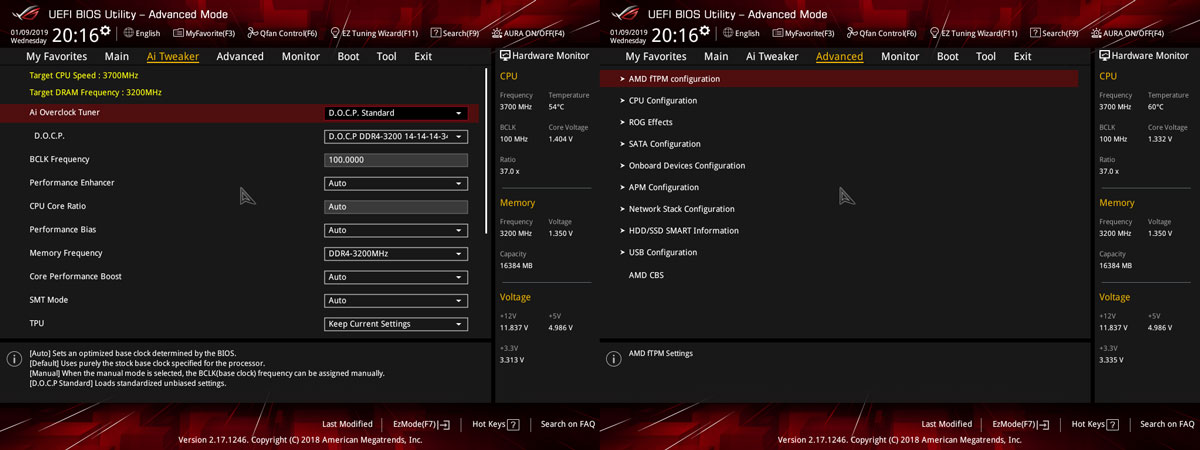The image size is (1200, 450).
Task: Open date/time settings gear on Advanced screen
Action: tap(705, 32)
